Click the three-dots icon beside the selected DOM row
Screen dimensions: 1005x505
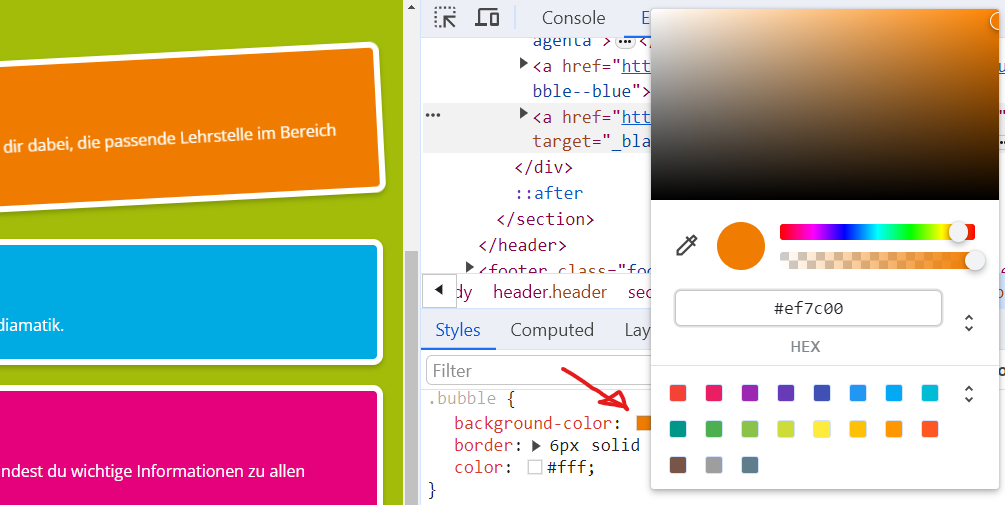pyautogui.click(x=433, y=116)
